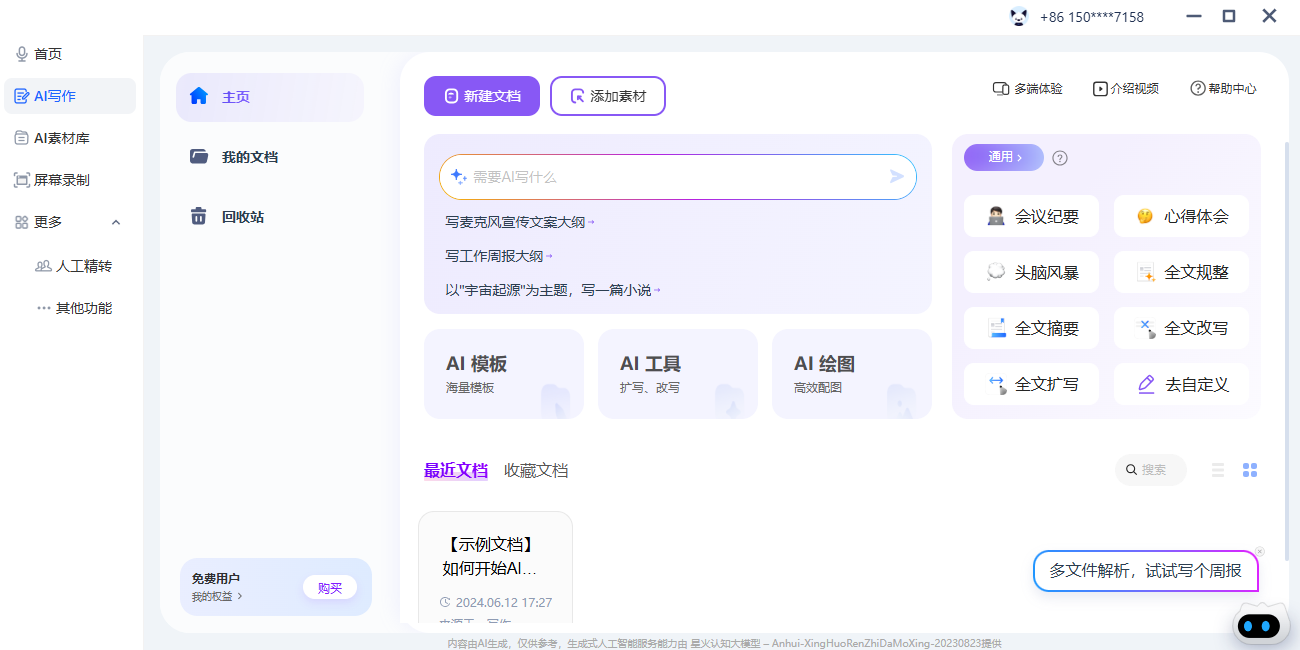Open 人工精转 service
Screen dimensions: 1300x650
(x=73, y=266)
